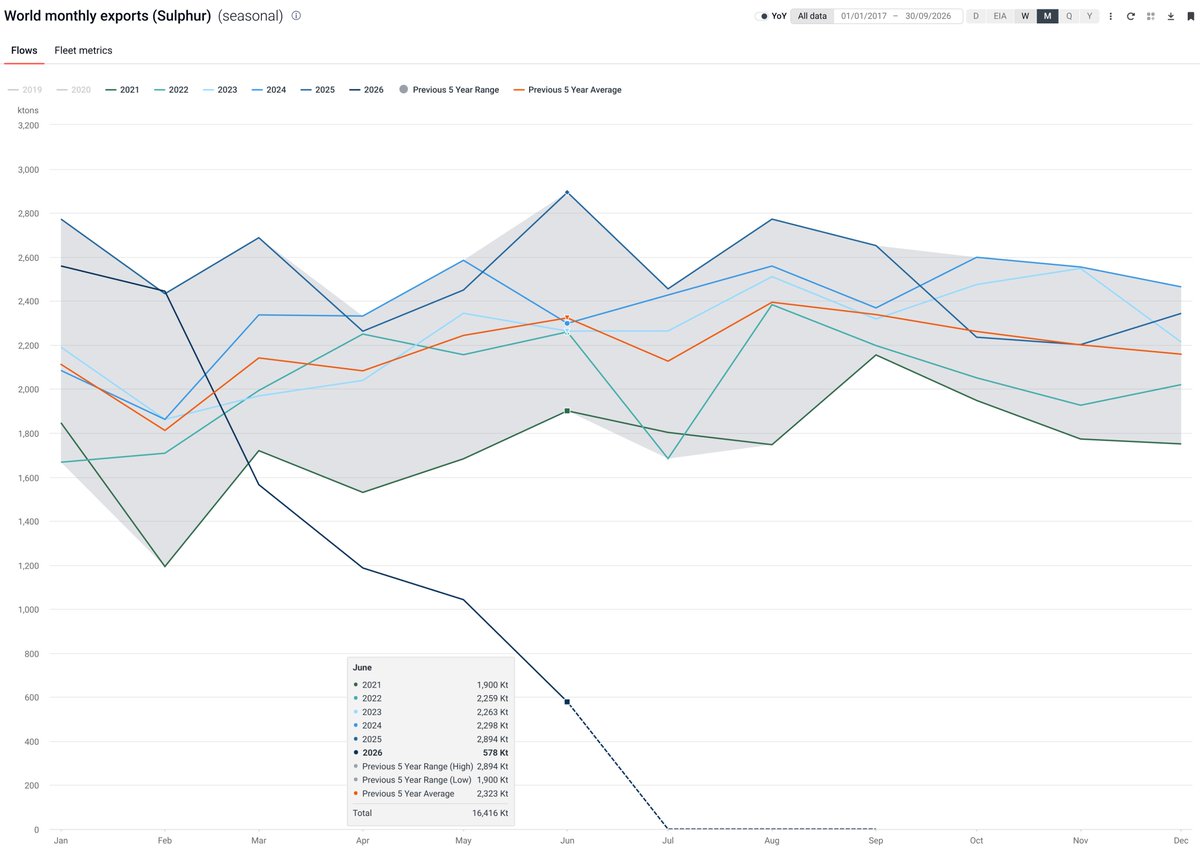
Task: Click the All data button
Action: [x=812, y=16]
